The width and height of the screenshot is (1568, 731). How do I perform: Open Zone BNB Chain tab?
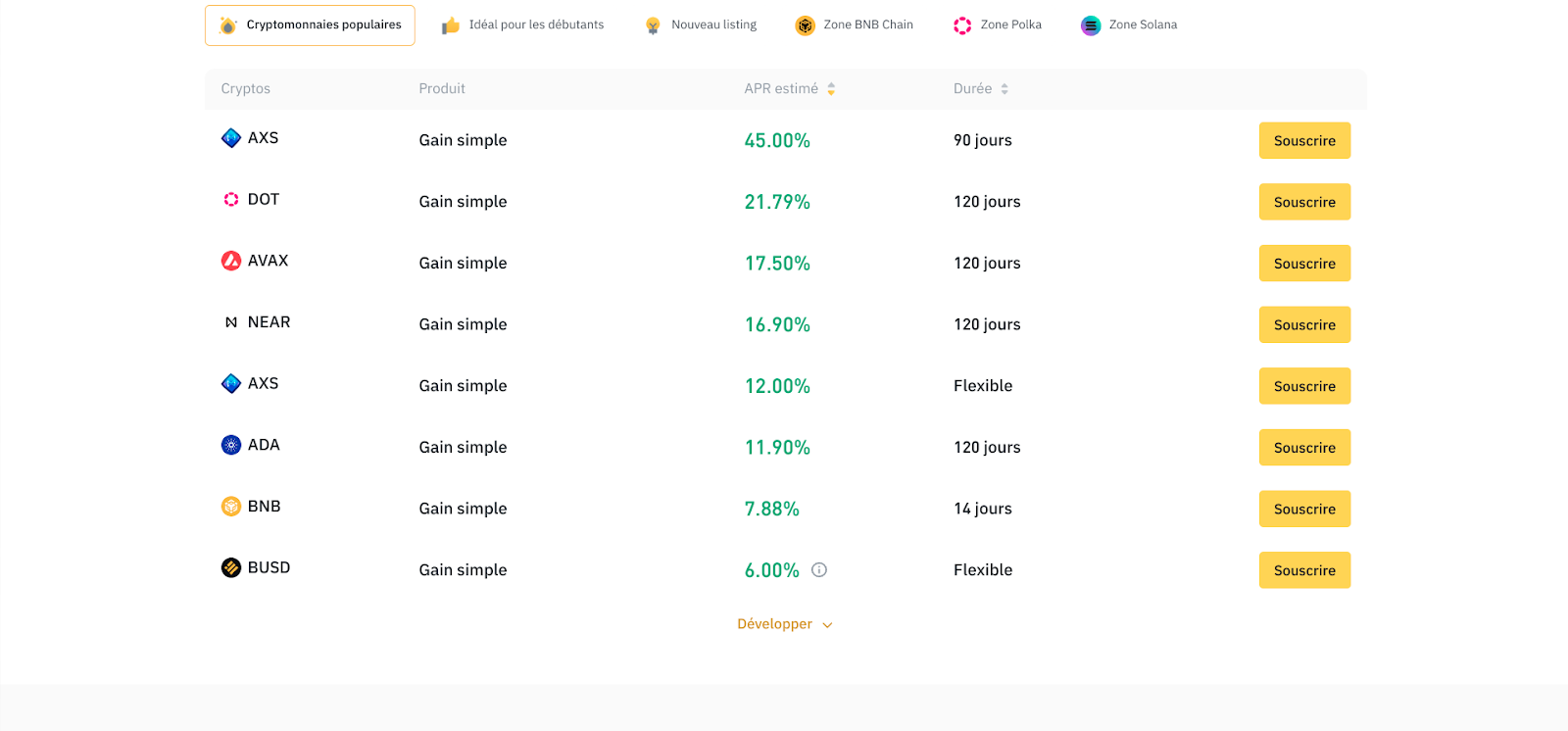coord(855,25)
